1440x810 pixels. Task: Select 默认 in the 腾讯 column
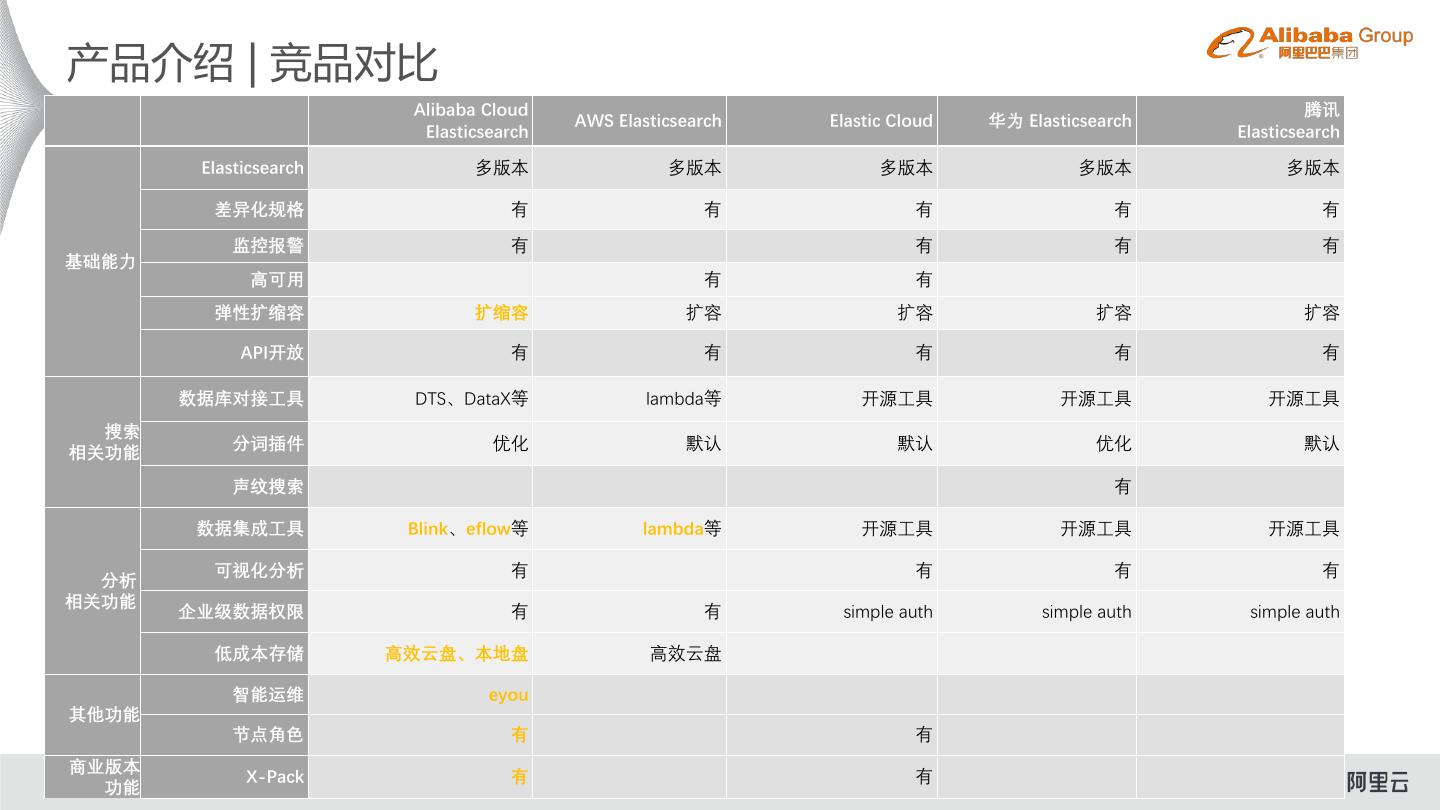point(1322,443)
